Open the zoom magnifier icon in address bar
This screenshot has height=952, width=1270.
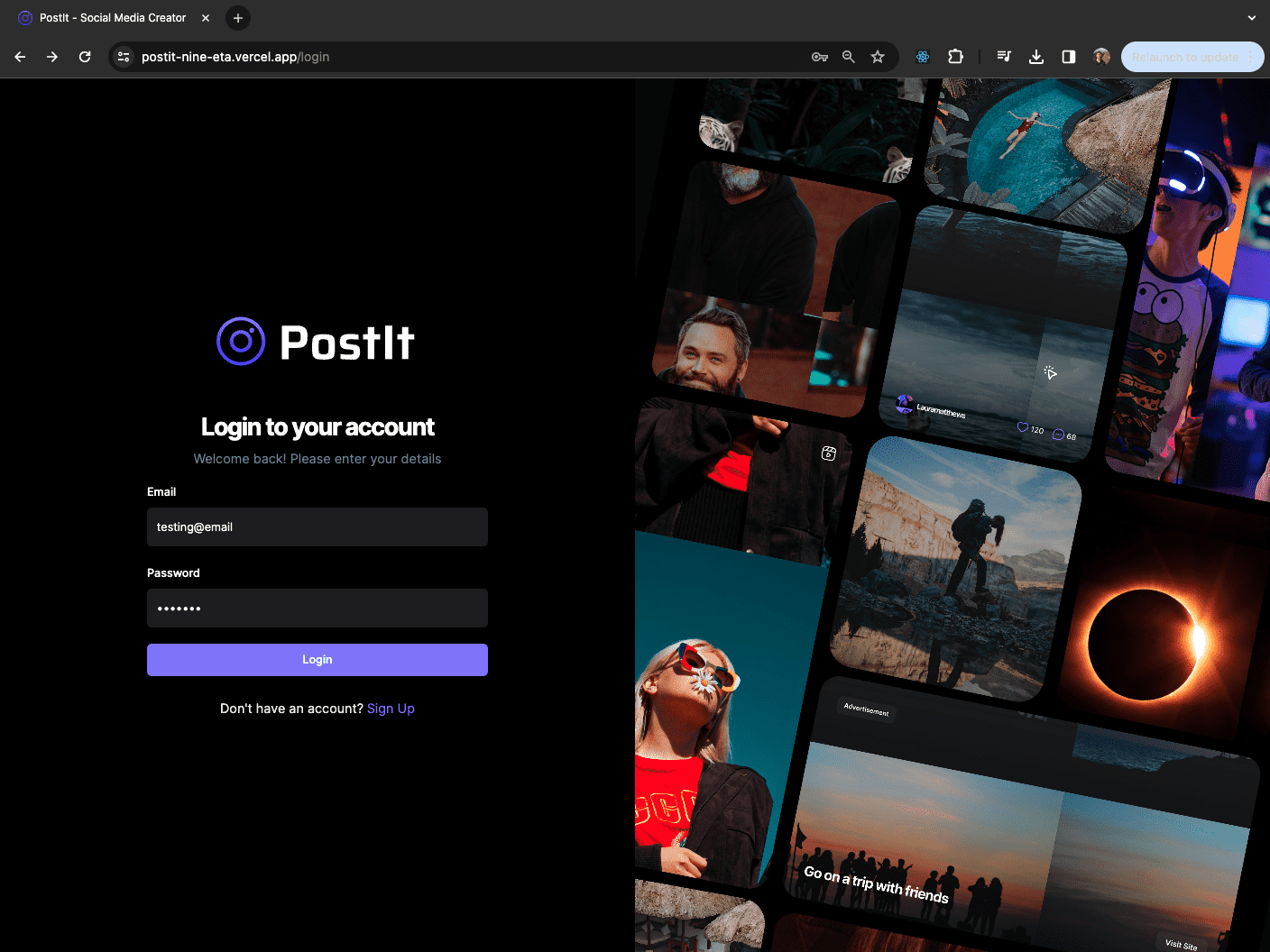(x=849, y=57)
